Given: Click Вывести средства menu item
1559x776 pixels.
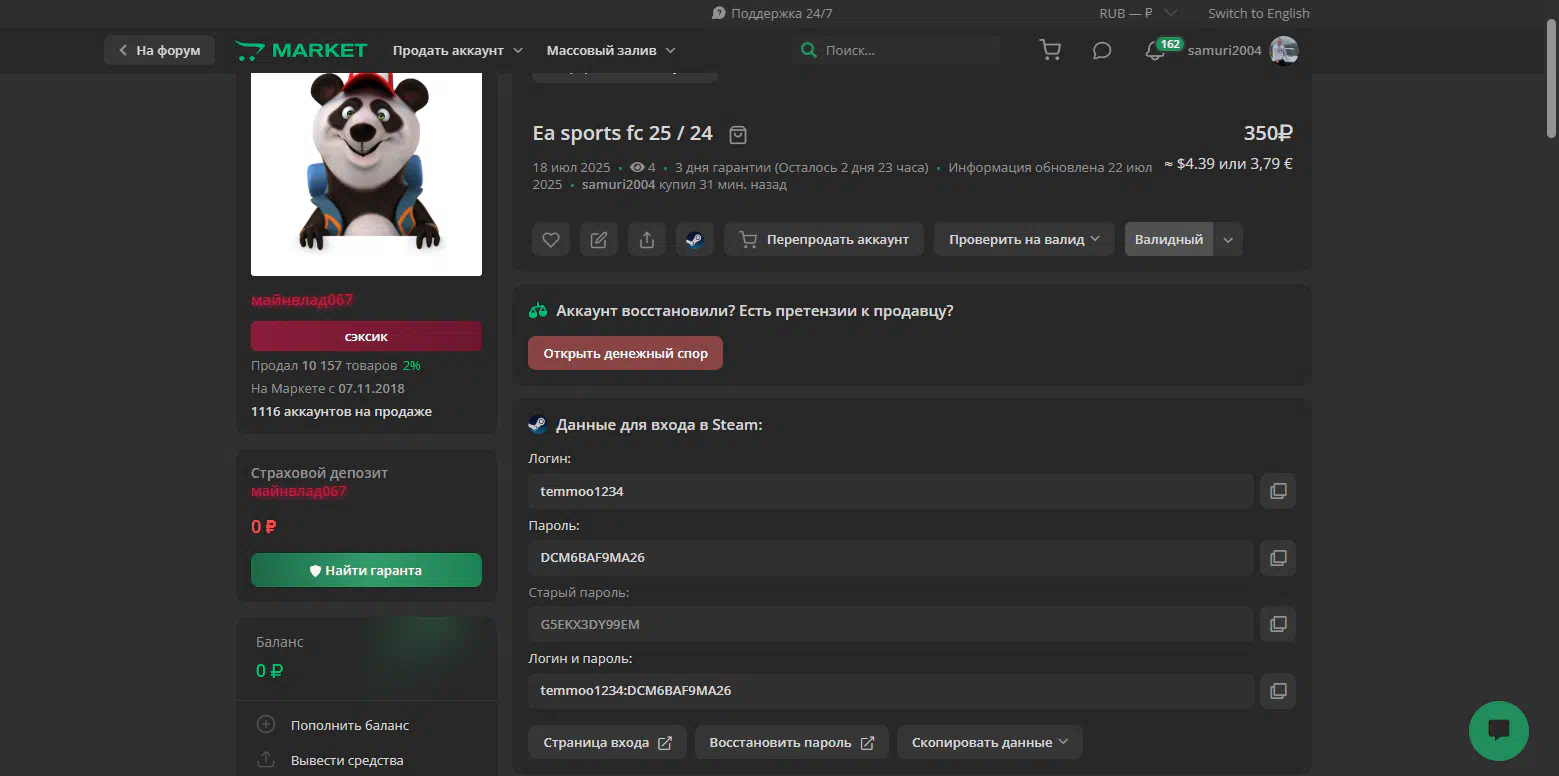Looking at the screenshot, I should [347, 760].
